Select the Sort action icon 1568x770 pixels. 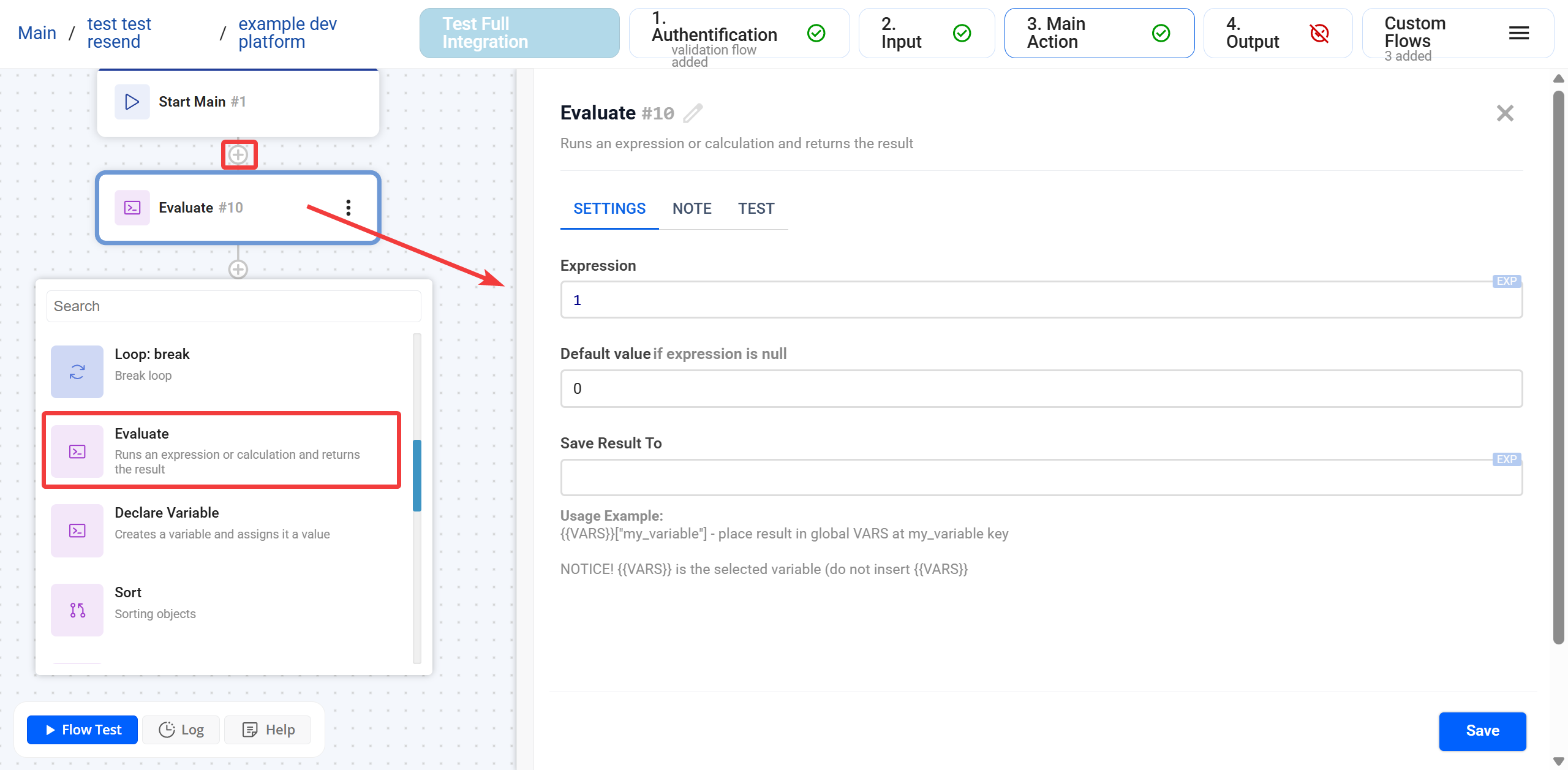tap(77, 610)
